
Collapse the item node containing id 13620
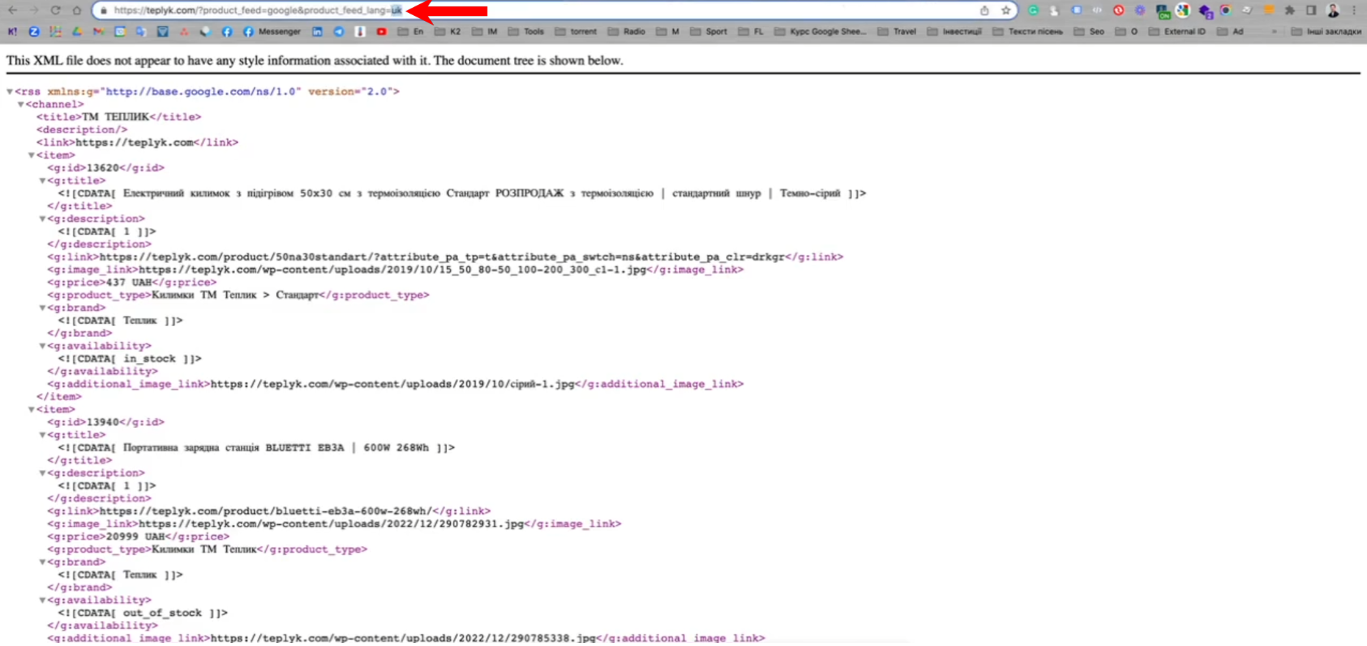32,156
